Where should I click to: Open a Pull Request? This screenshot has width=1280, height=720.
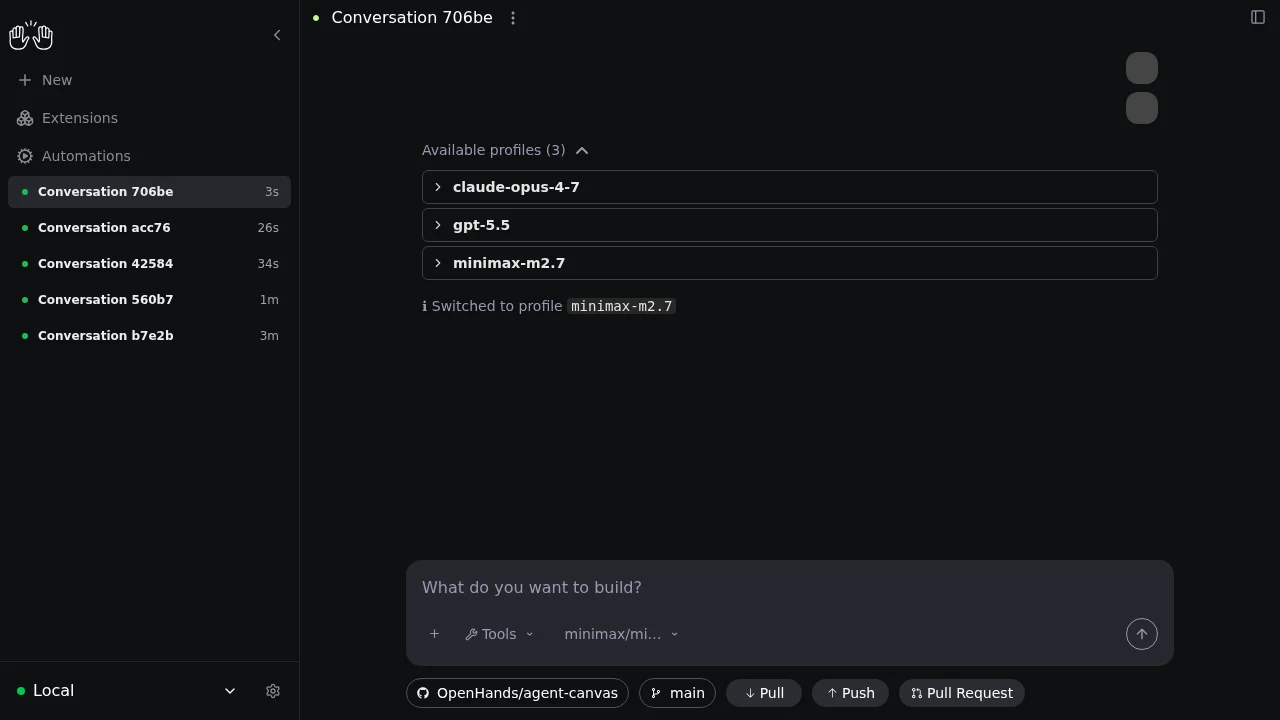pyautogui.click(x=962, y=693)
